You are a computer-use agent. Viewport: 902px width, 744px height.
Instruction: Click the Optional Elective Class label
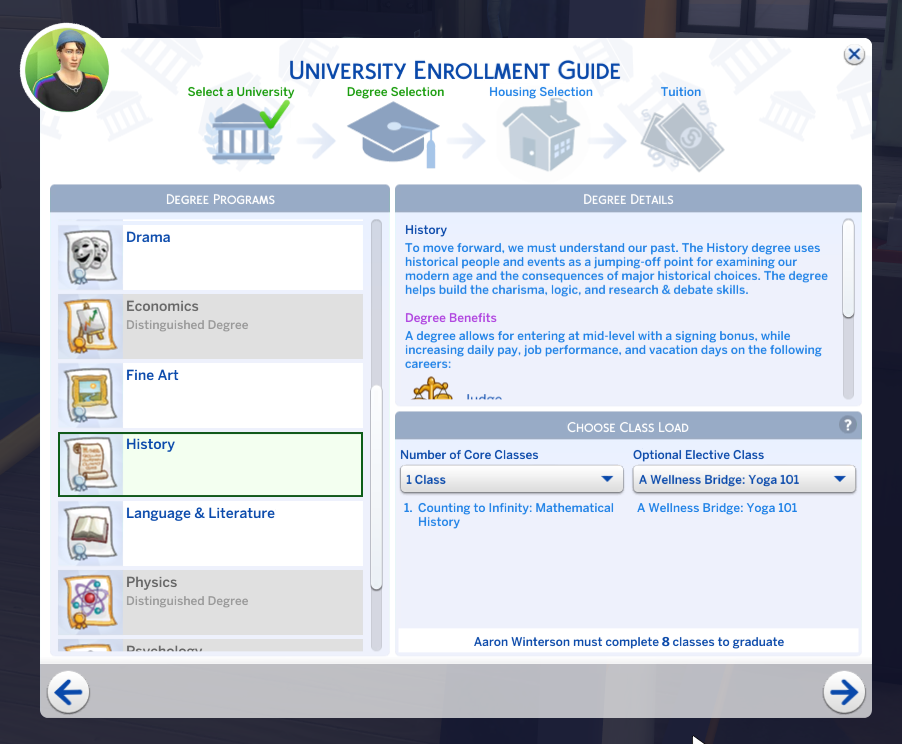(698, 455)
